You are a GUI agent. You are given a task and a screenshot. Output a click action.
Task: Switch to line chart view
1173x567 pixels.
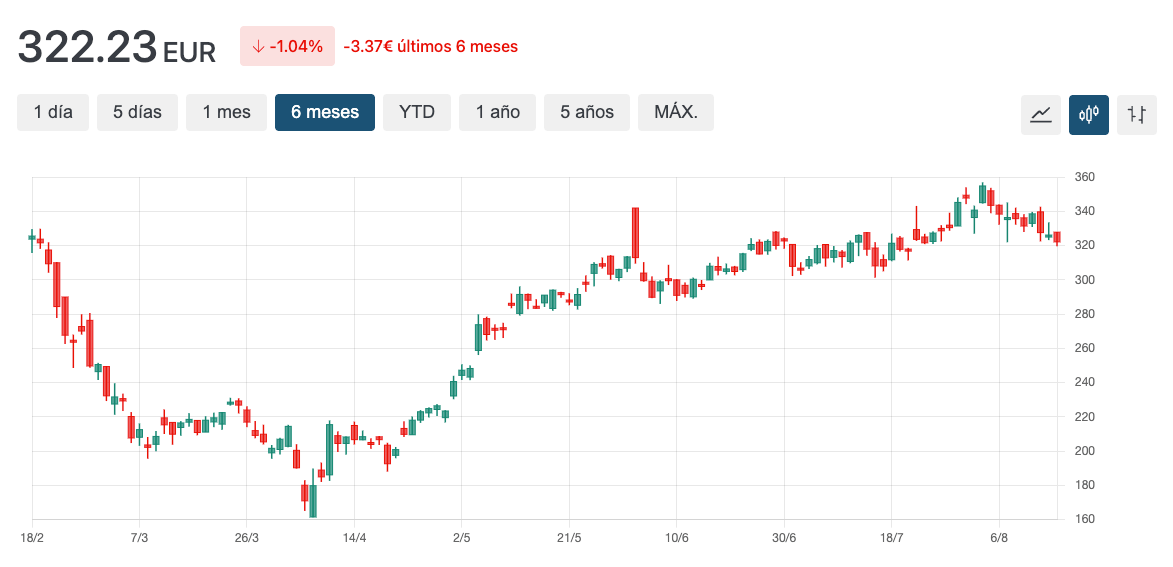click(x=1041, y=115)
